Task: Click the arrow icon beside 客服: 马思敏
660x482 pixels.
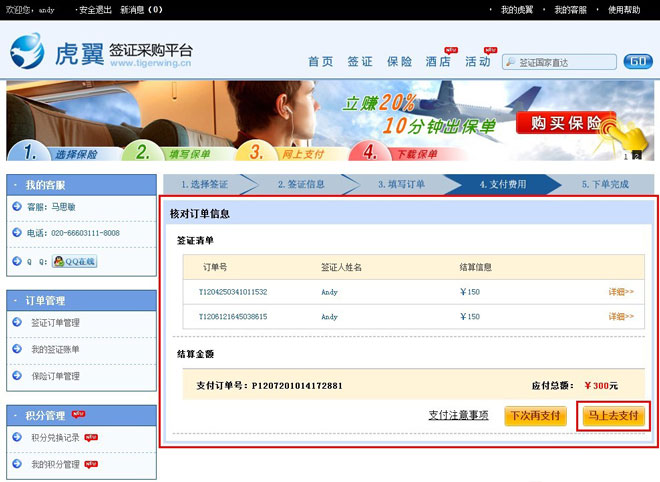Action: [x=17, y=206]
